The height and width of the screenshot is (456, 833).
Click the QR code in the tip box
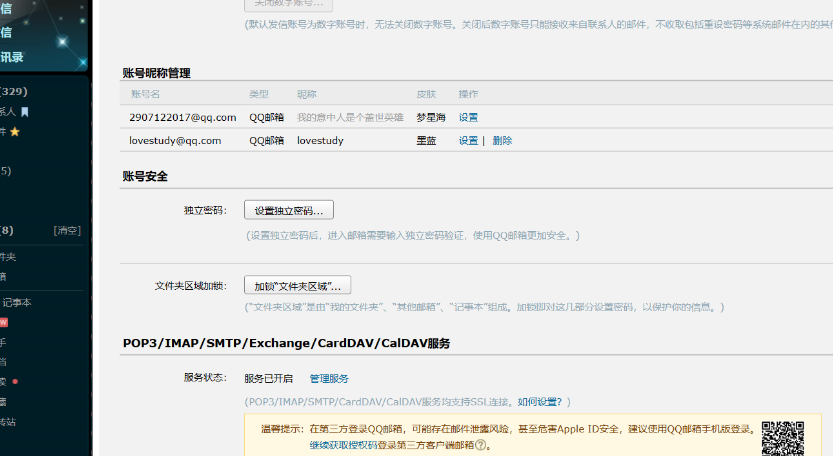783,438
